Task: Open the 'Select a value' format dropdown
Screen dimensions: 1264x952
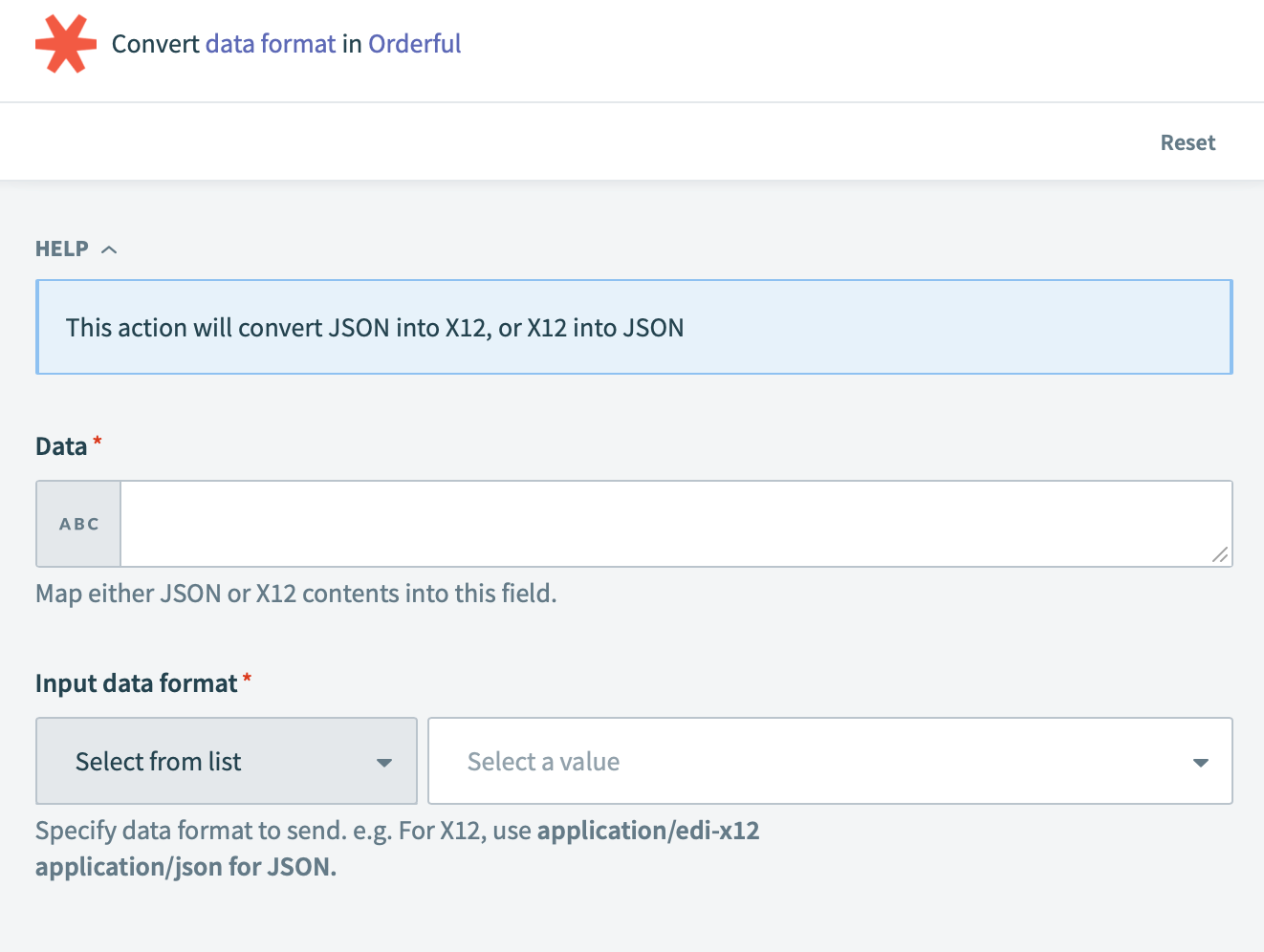Action: (830, 761)
